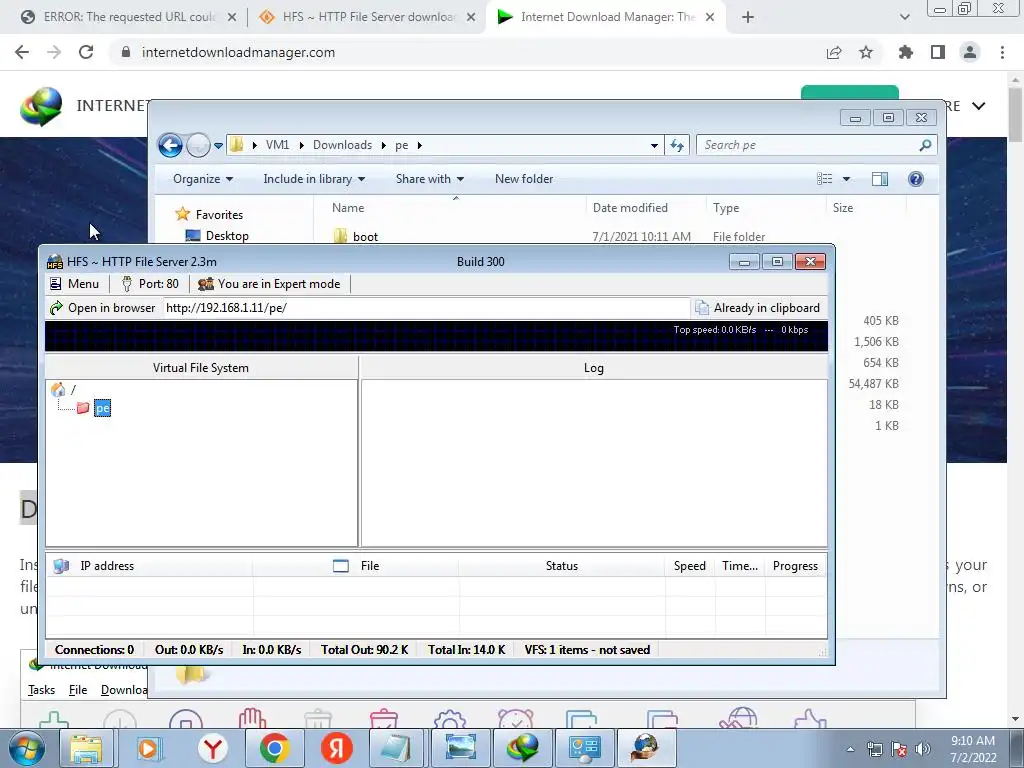
Task: Click the 'Search pe' field in Explorer
Action: click(817, 145)
